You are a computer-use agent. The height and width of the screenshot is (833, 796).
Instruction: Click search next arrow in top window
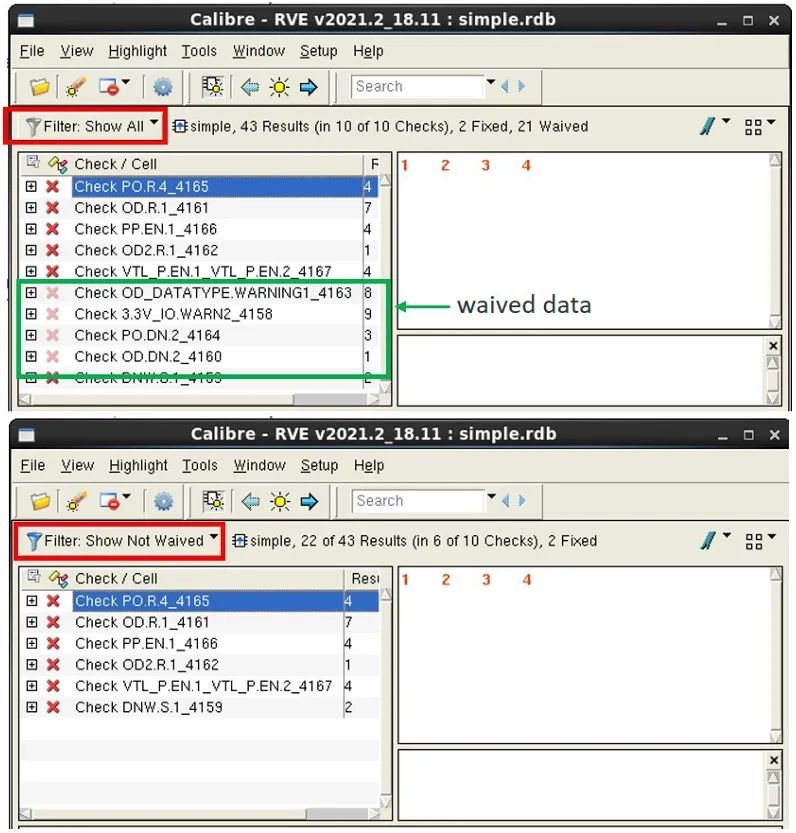coord(521,86)
